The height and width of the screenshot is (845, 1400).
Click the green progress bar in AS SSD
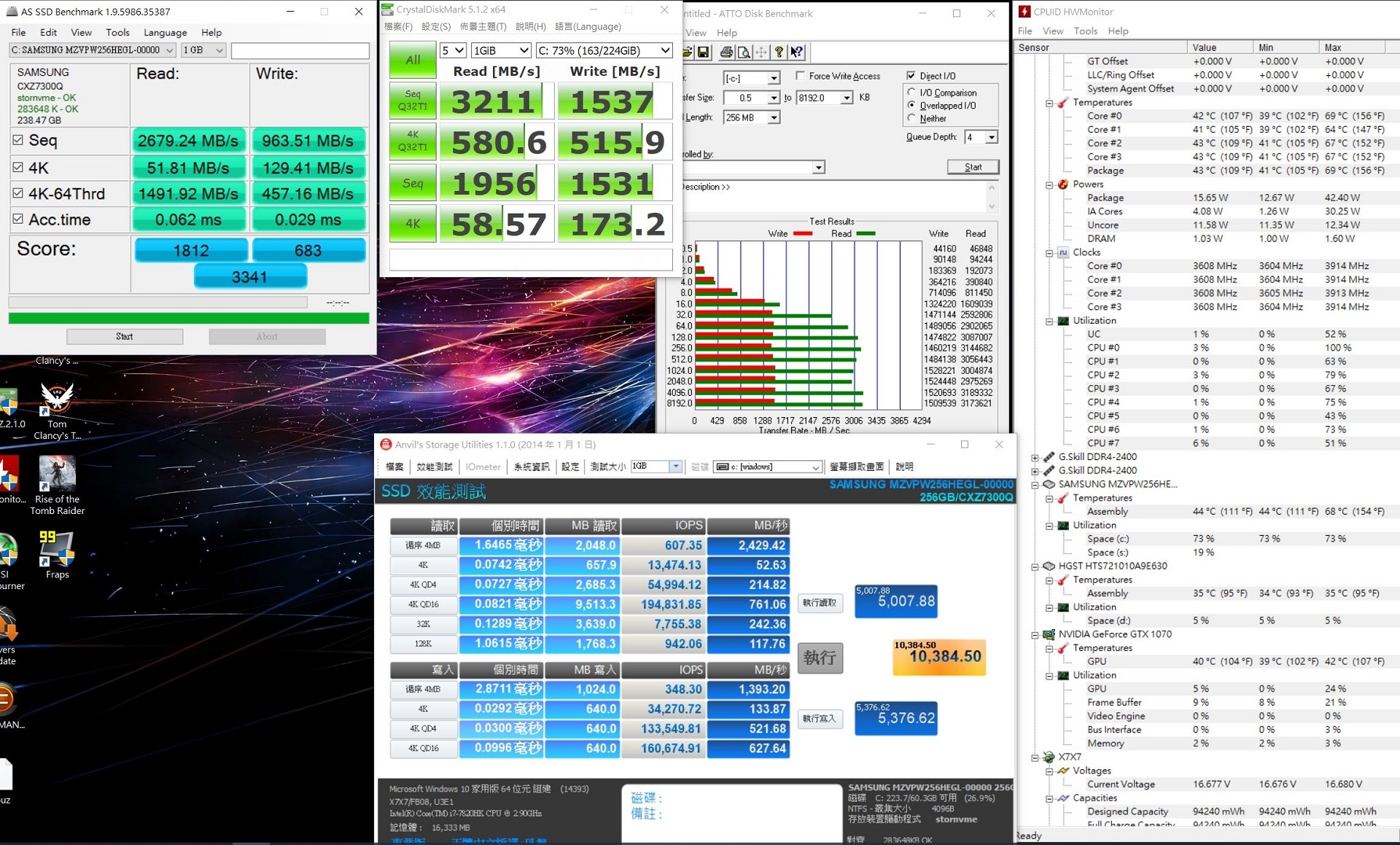(189, 318)
